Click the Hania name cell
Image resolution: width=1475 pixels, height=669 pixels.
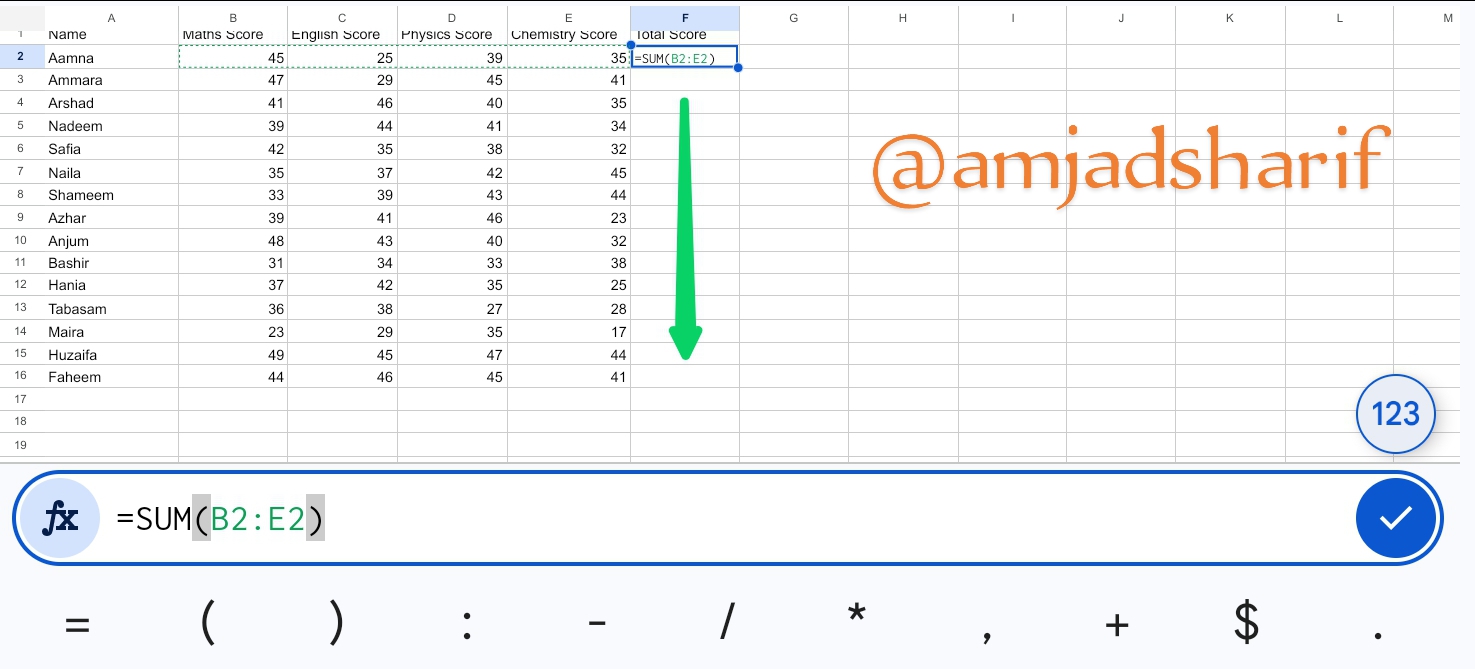pyautogui.click(x=110, y=285)
